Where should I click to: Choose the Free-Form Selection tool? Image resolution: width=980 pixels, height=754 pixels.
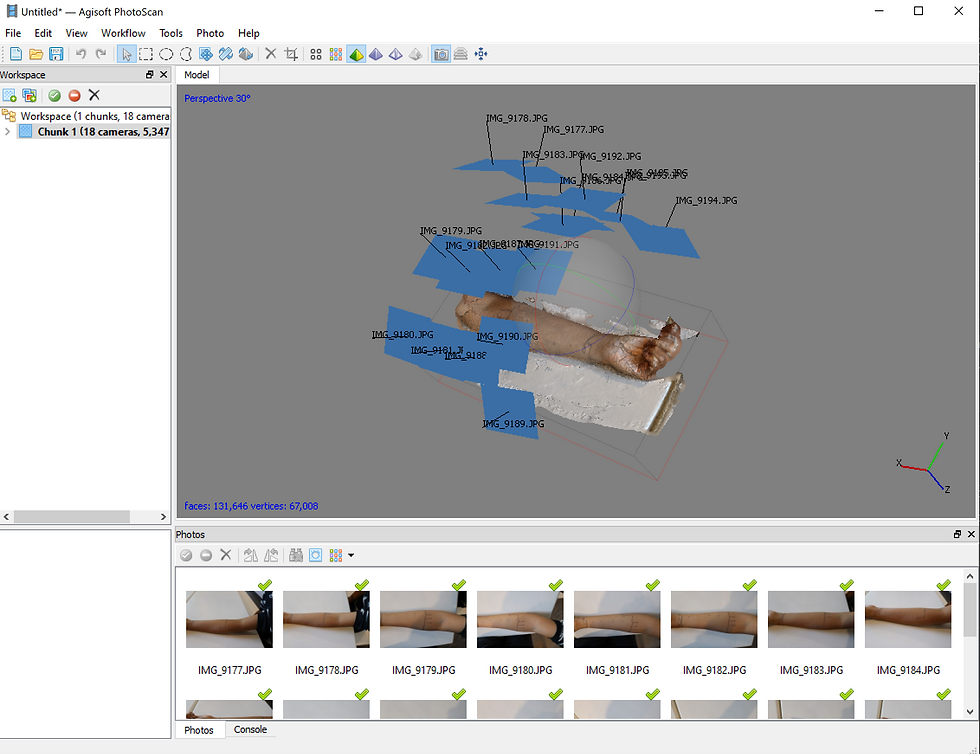coord(186,54)
